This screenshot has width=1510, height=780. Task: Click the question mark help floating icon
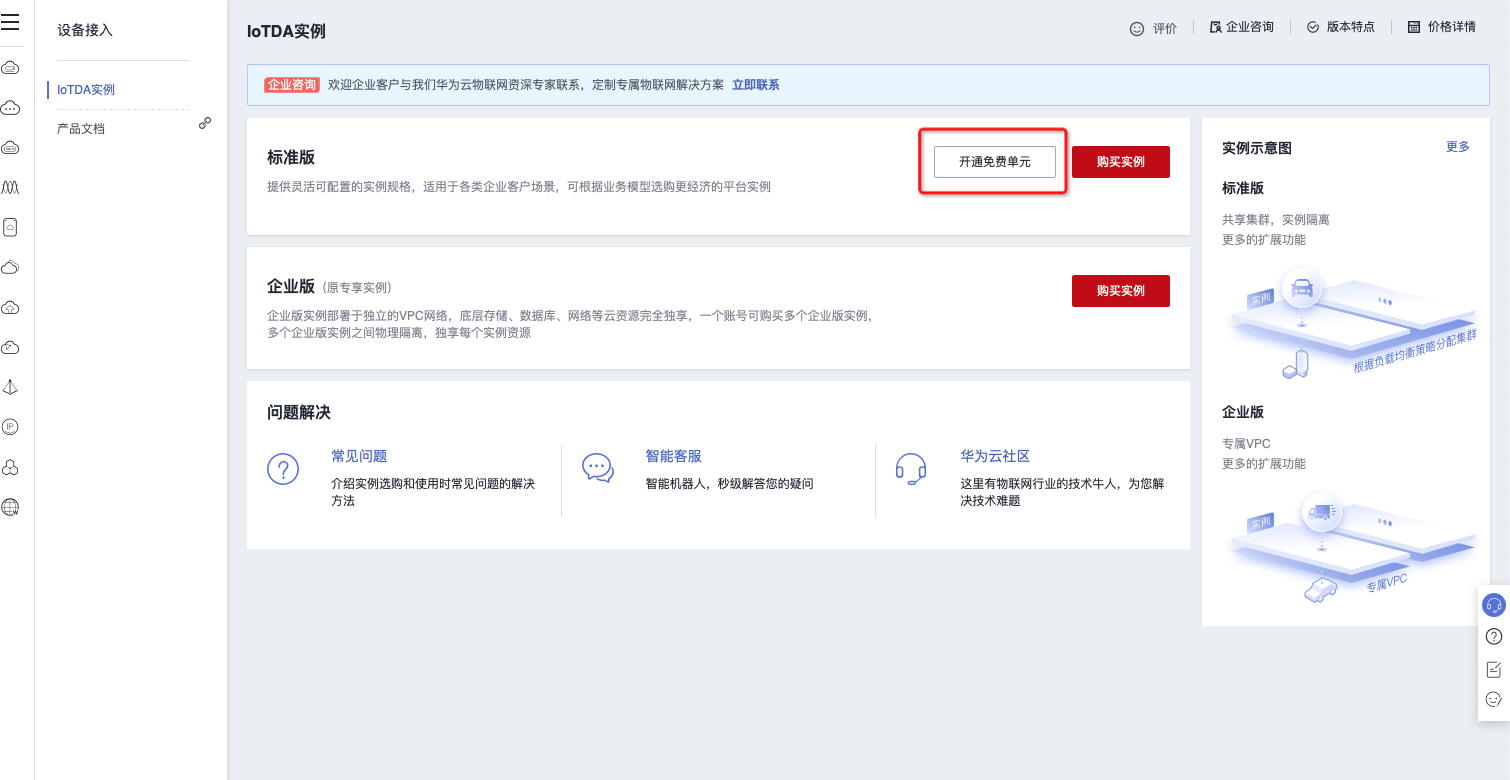(x=1494, y=637)
